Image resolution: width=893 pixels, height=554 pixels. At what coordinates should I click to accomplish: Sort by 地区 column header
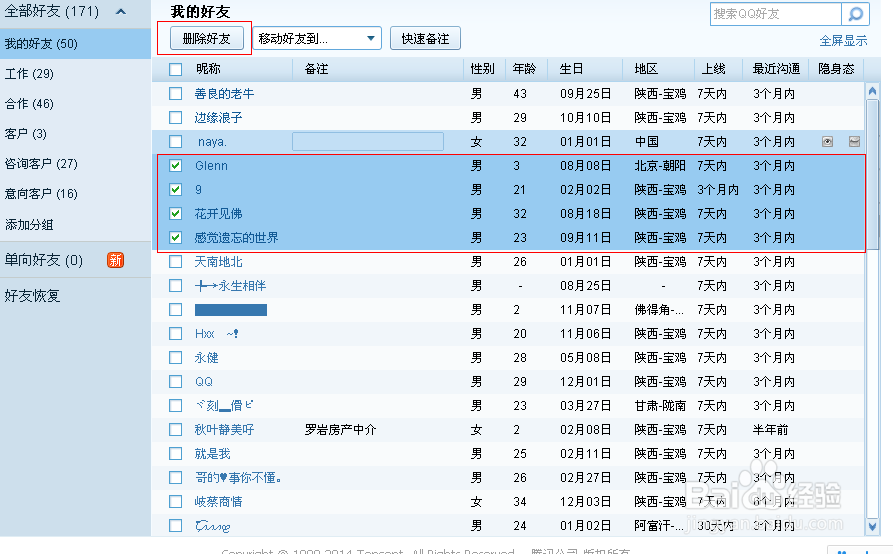pos(646,69)
